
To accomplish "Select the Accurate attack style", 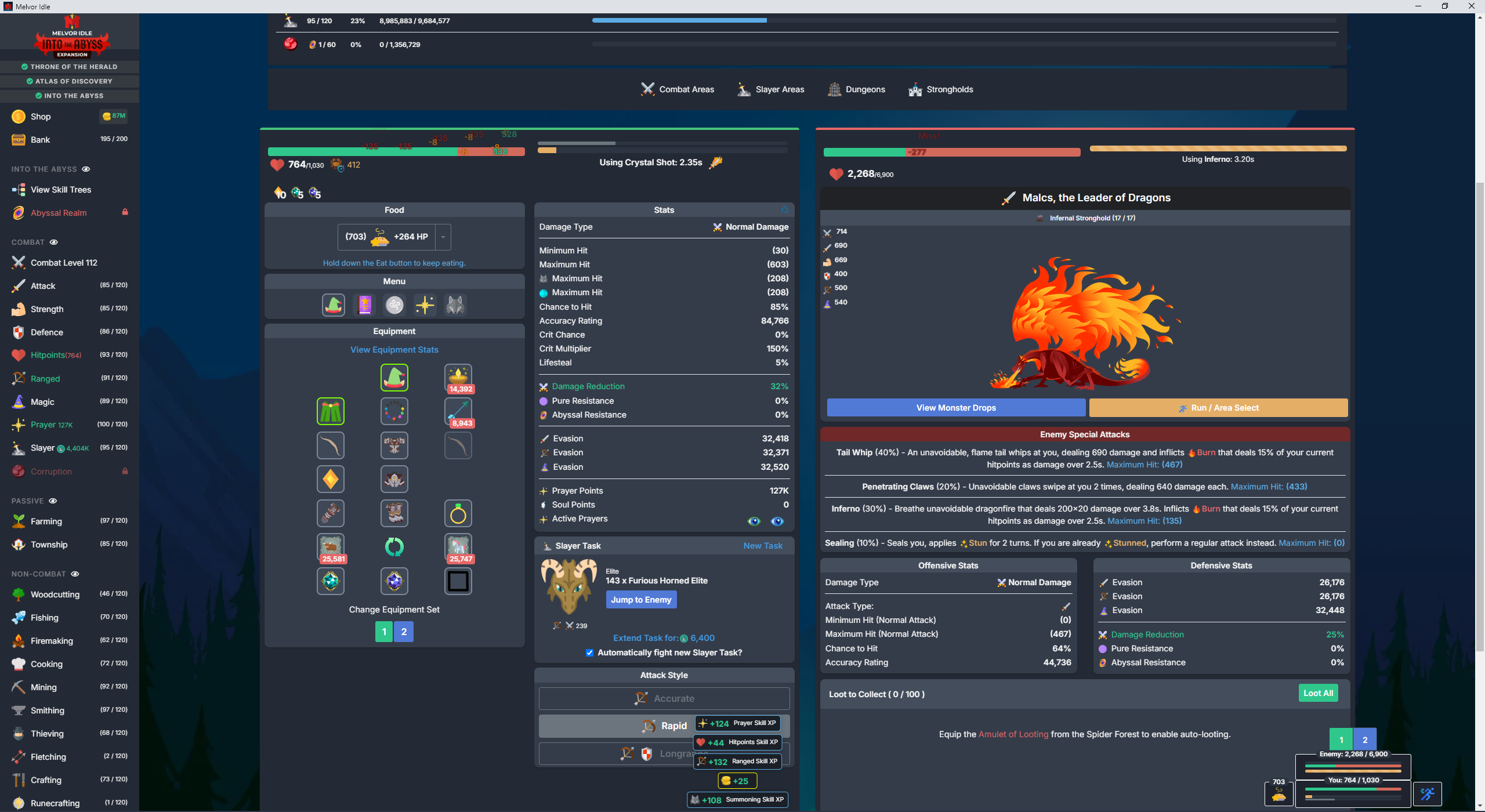I will (x=664, y=698).
